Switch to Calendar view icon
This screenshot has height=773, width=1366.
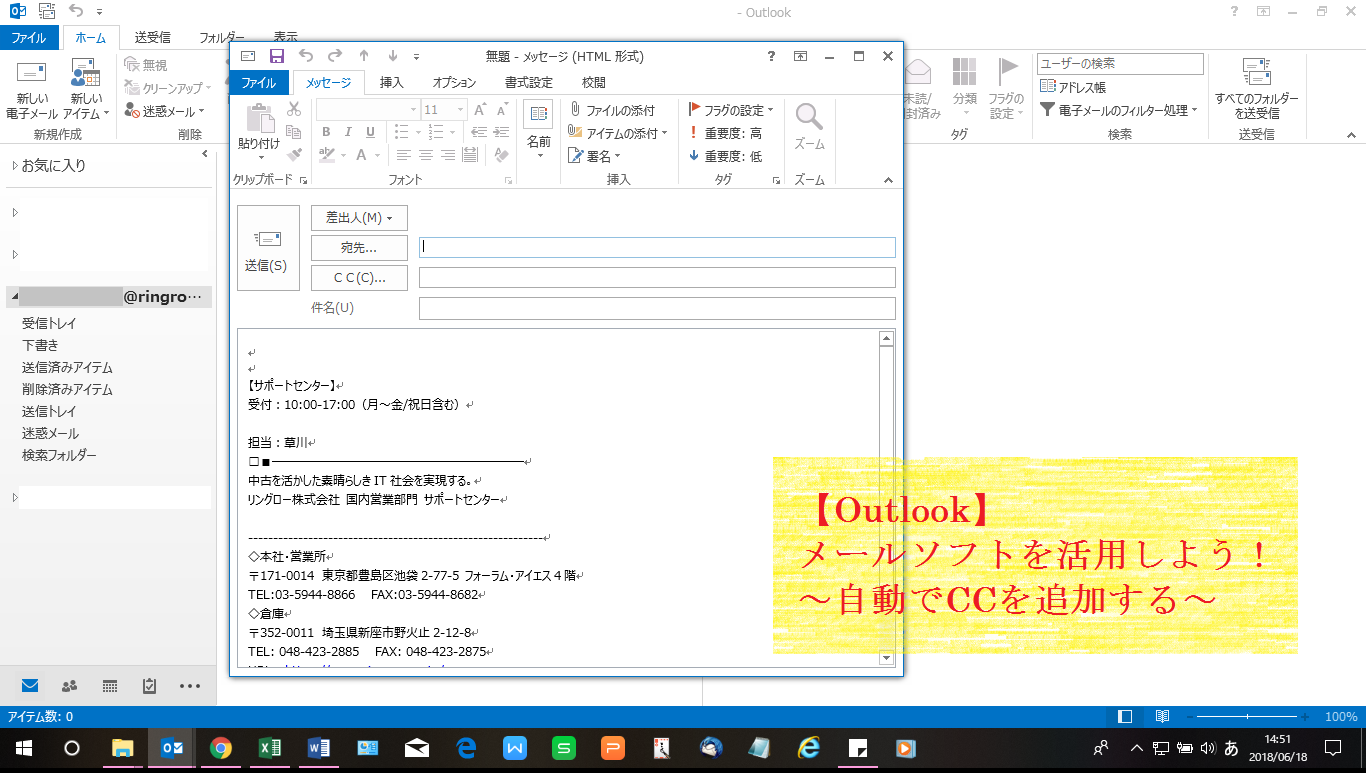[110, 686]
